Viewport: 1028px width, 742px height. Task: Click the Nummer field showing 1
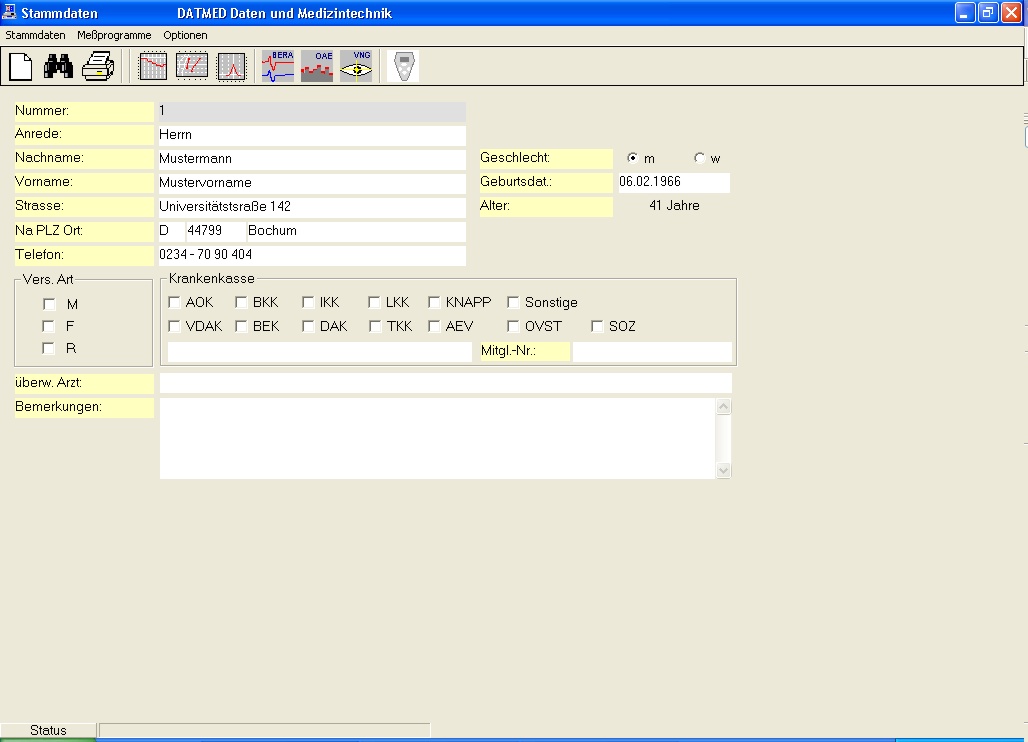point(312,111)
